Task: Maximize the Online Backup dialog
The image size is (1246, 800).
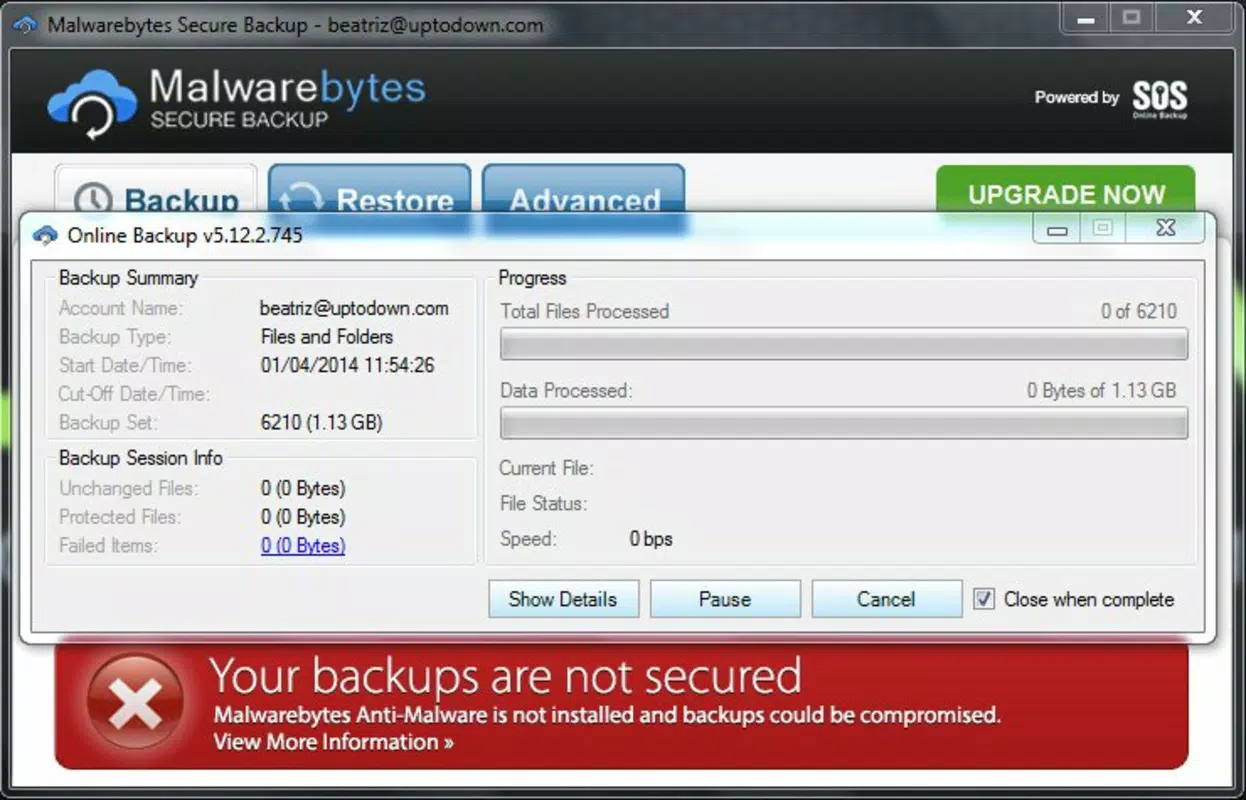Action: coord(1103,229)
